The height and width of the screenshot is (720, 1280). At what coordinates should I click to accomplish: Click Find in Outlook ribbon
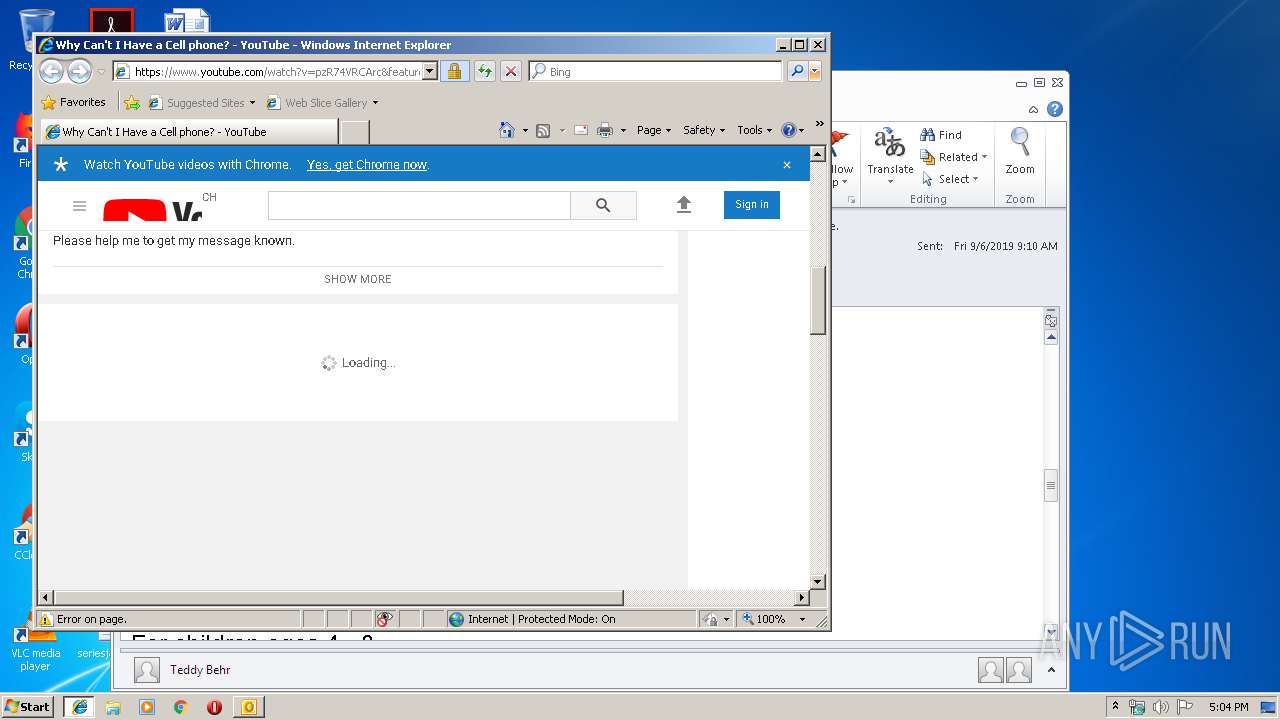point(941,135)
